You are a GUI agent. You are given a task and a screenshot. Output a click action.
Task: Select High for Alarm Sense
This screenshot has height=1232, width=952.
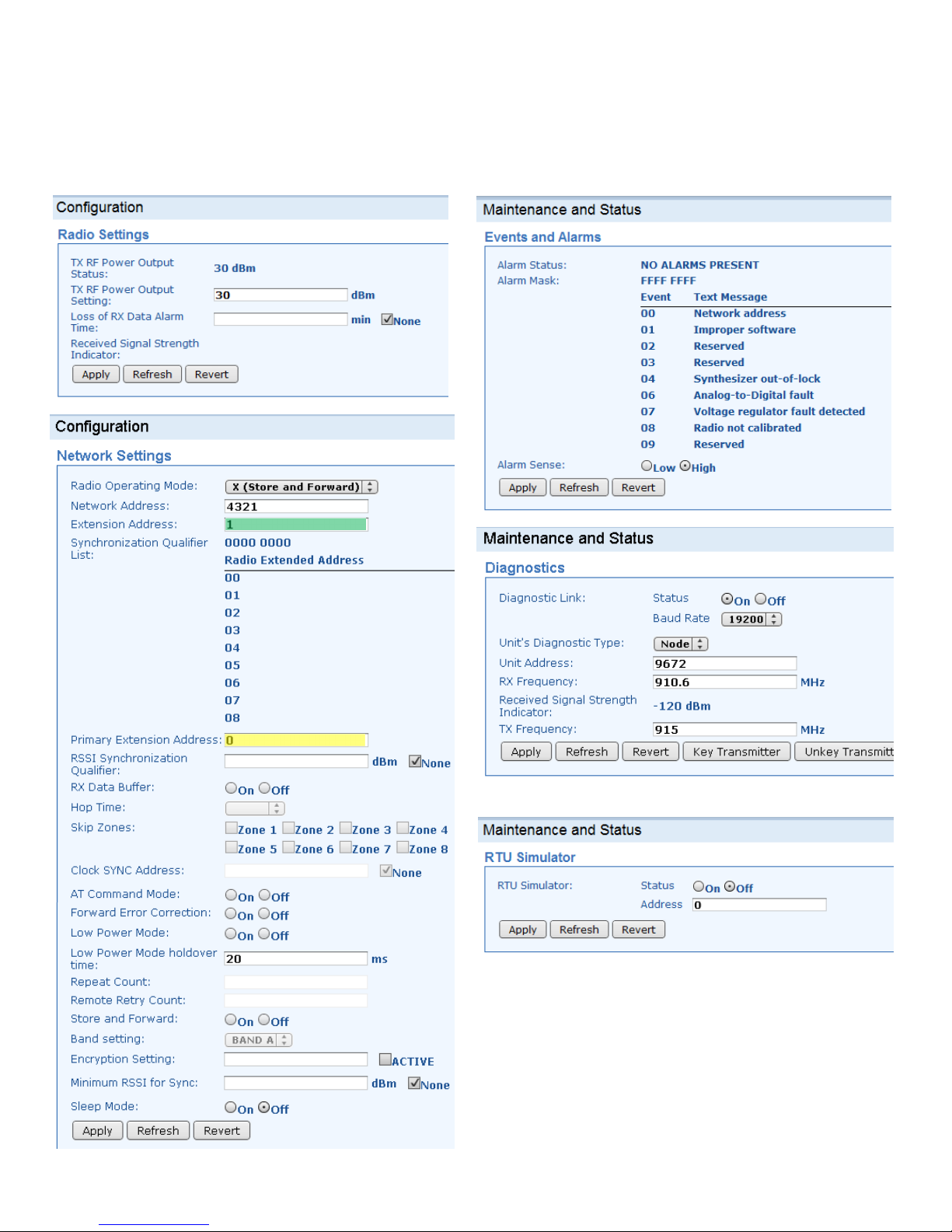pyautogui.click(x=685, y=466)
